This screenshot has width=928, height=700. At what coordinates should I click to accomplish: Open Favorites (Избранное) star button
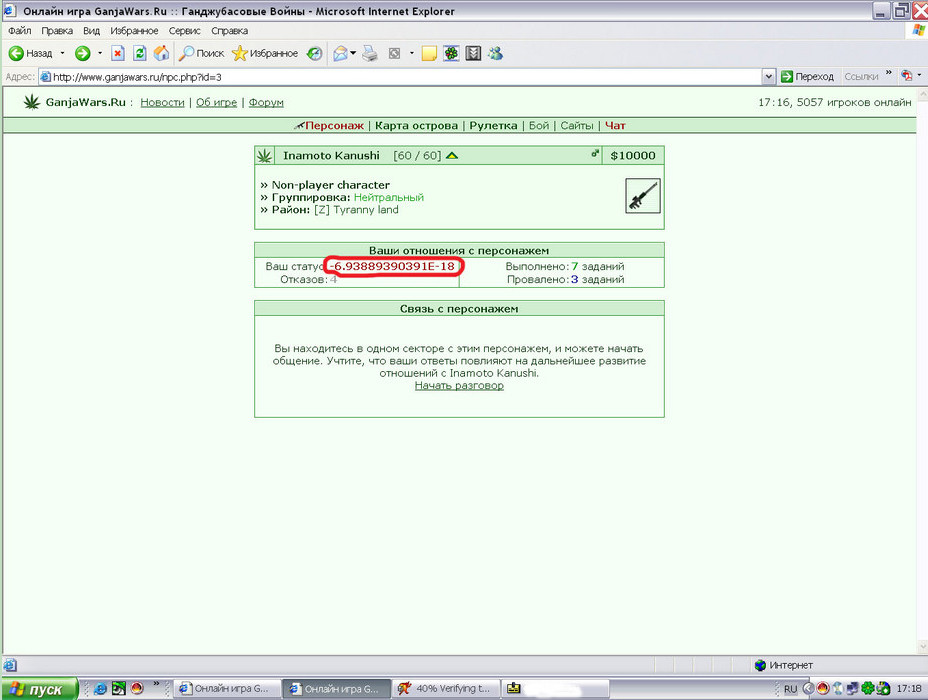[265, 54]
